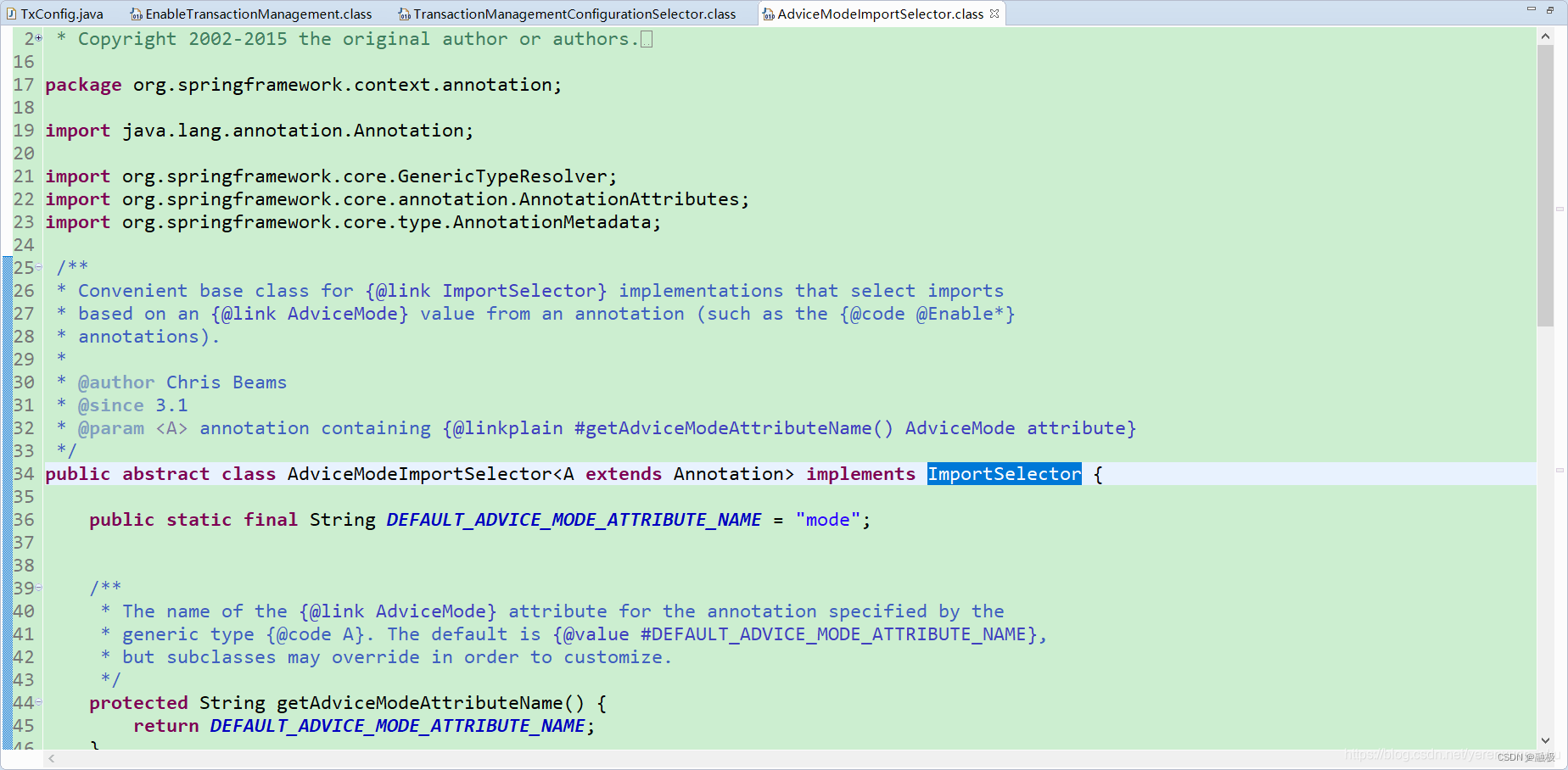1568x770 pixels.
Task: Click java.lang.annotation.Annotation import
Action: (294, 131)
